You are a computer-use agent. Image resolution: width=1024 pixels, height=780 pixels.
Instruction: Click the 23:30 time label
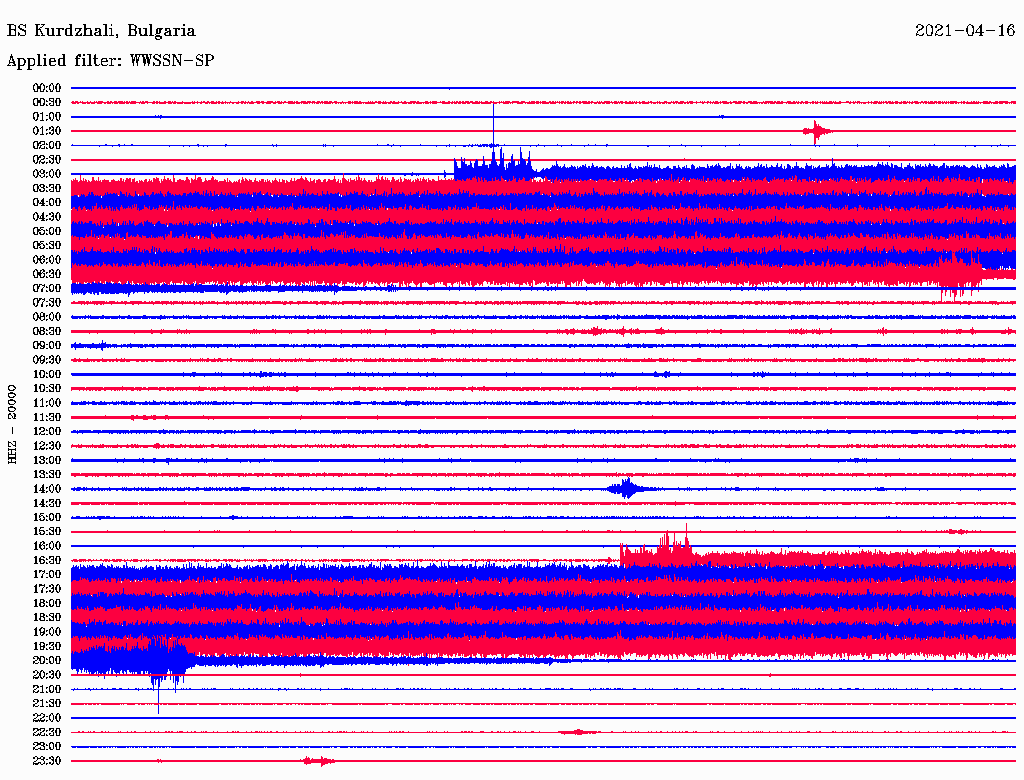pos(47,761)
